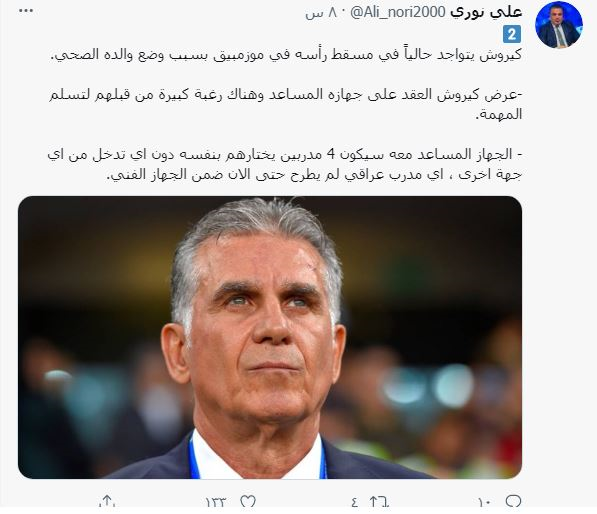Click the word المهمة ending second paragraph

coord(499,115)
